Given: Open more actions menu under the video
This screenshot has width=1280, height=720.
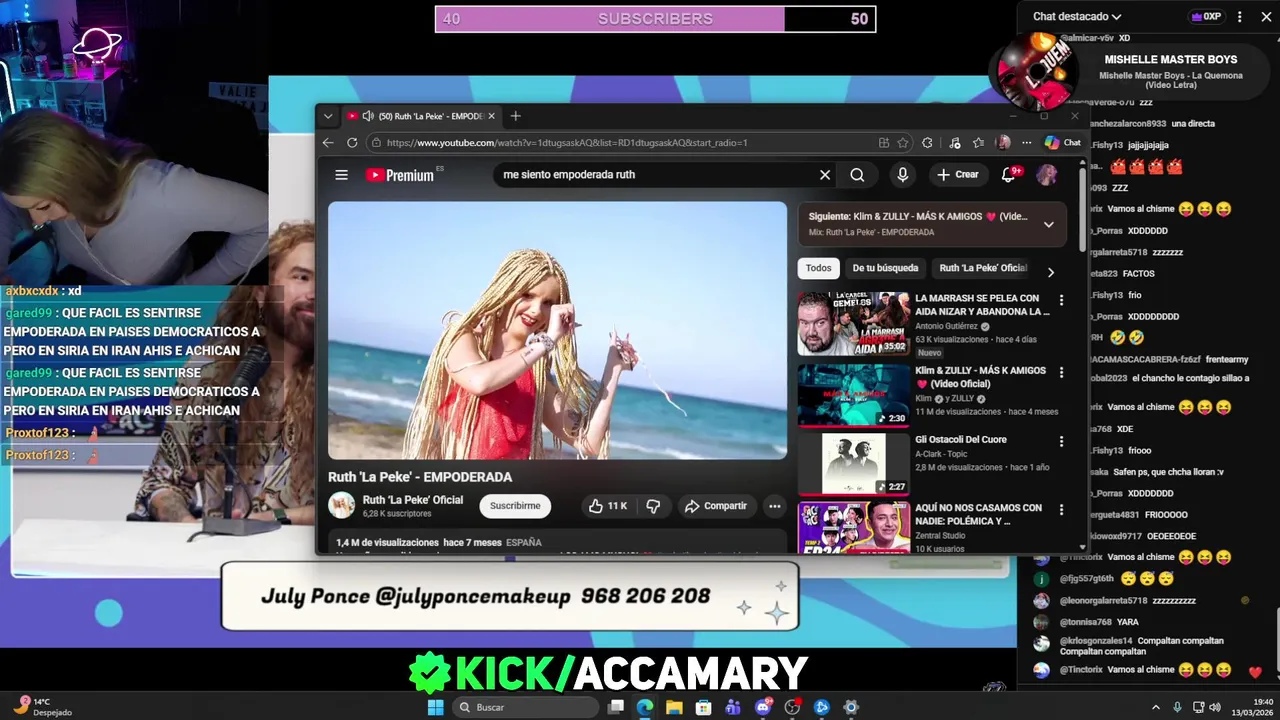Looking at the screenshot, I should coord(774,506).
